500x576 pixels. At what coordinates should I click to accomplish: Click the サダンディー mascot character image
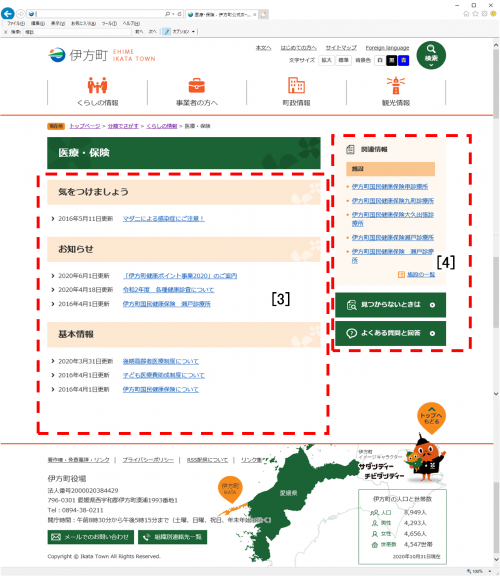click(426, 458)
